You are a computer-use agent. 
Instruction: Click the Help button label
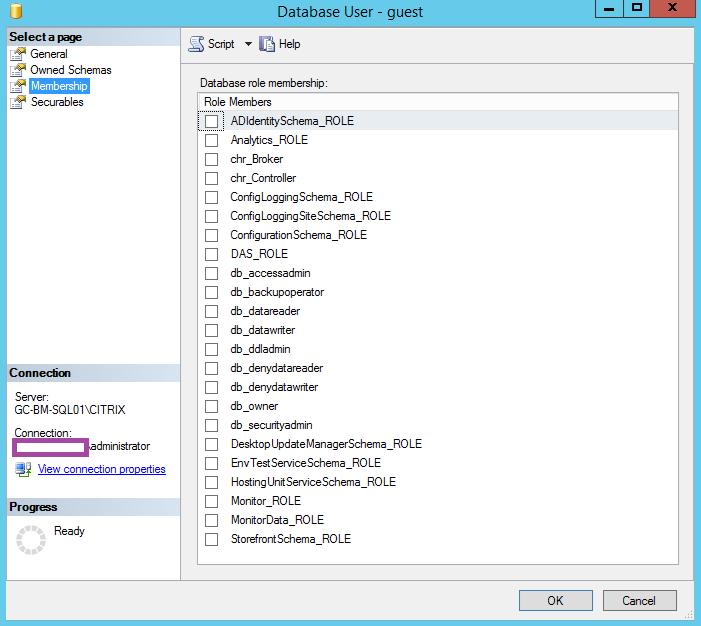tap(289, 44)
